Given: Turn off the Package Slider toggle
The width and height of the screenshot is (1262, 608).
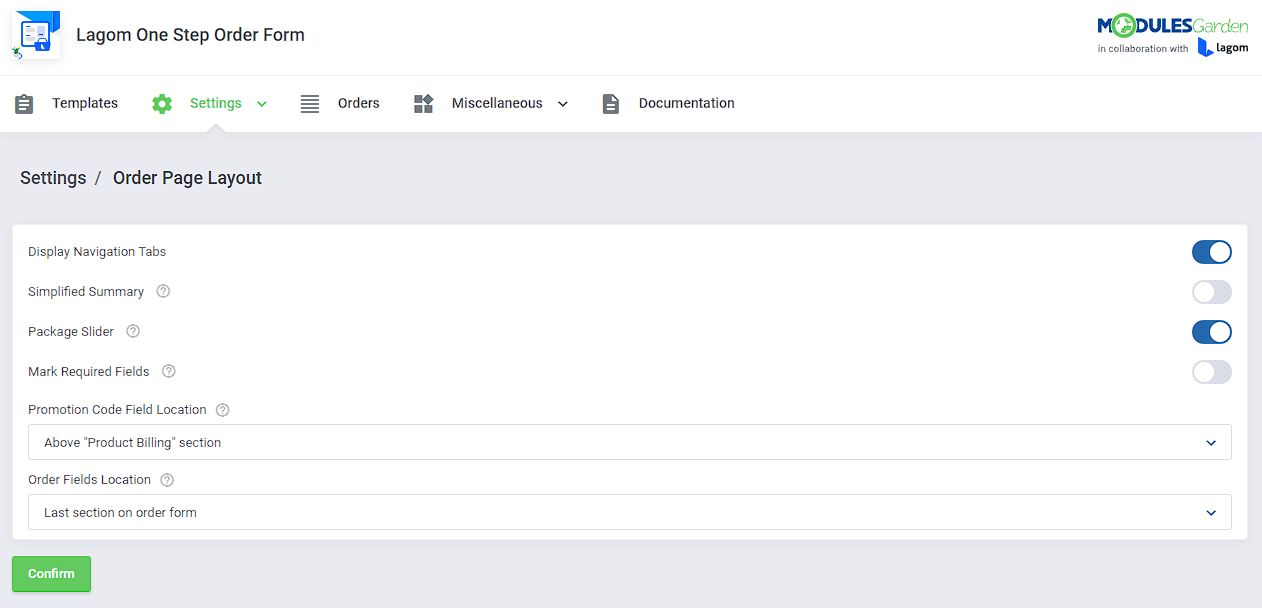Looking at the screenshot, I should (x=1211, y=332).
